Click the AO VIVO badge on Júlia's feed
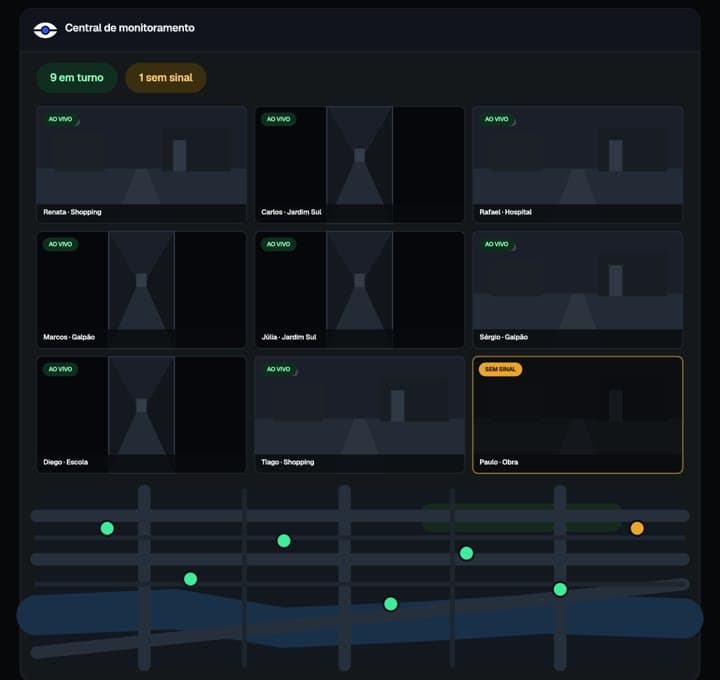 pyautogui.click(x=279, y=244)
